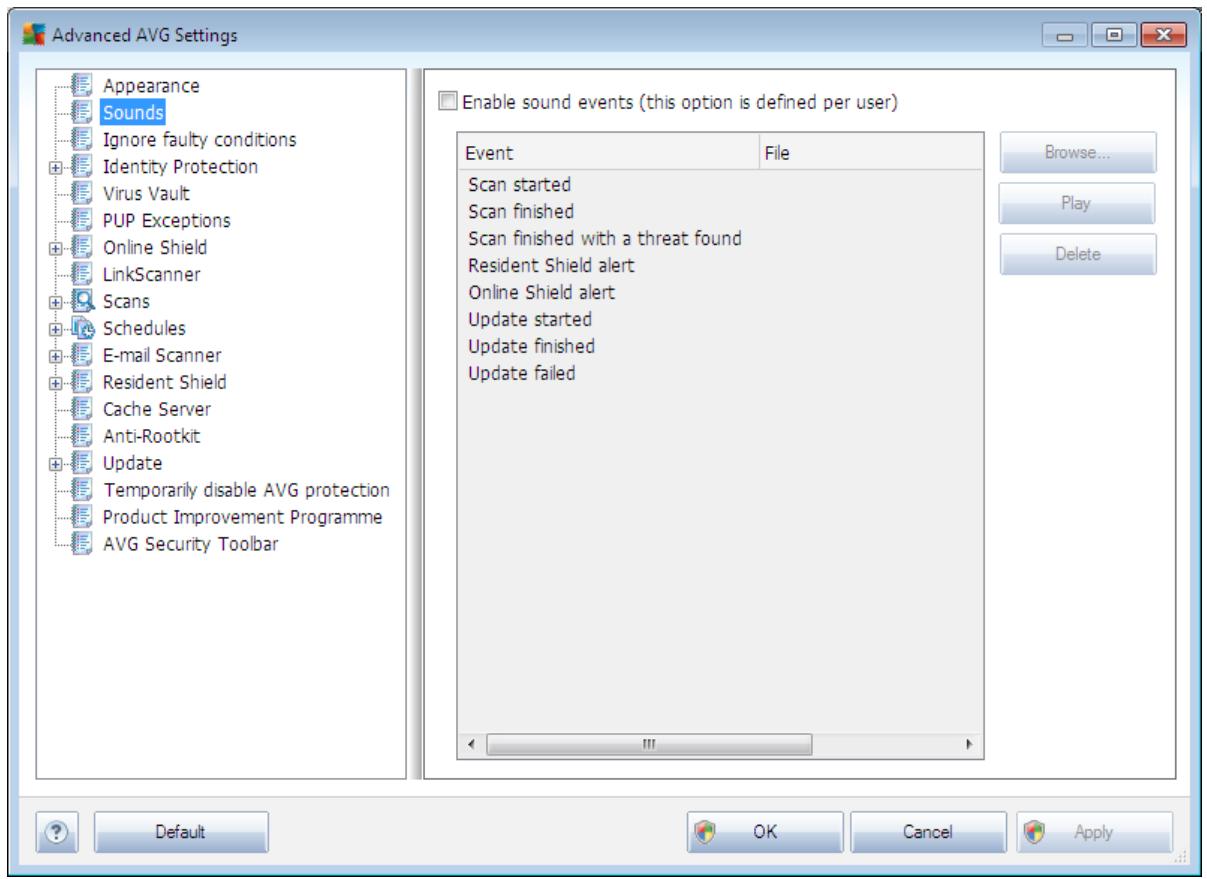Select Appearance in the settings tree
1207x879 pixels.
(x=151, y=85)
